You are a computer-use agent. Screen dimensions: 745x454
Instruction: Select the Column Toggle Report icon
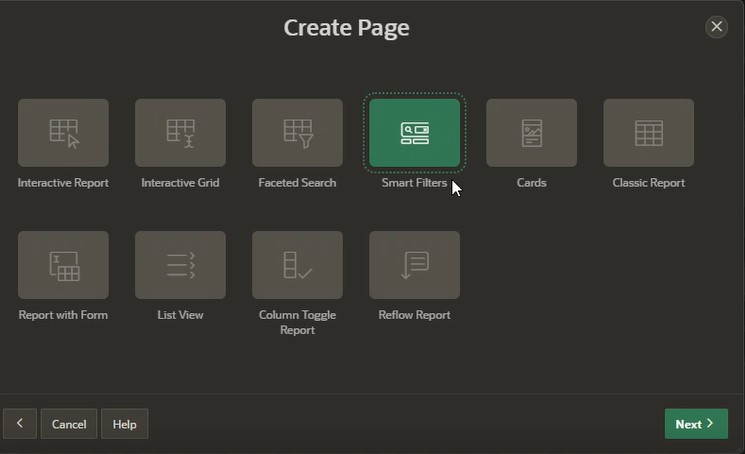[x=297, y=265]
